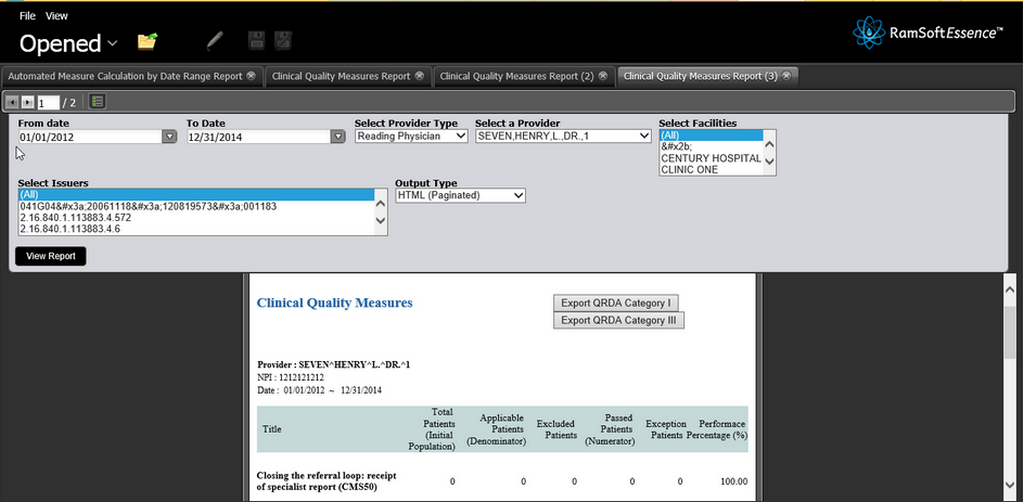Close Clinical Quality Measures Report (3) tab
Image resolution: width=1024 pixels, height=502 pixels.
(x=787, y=76)
